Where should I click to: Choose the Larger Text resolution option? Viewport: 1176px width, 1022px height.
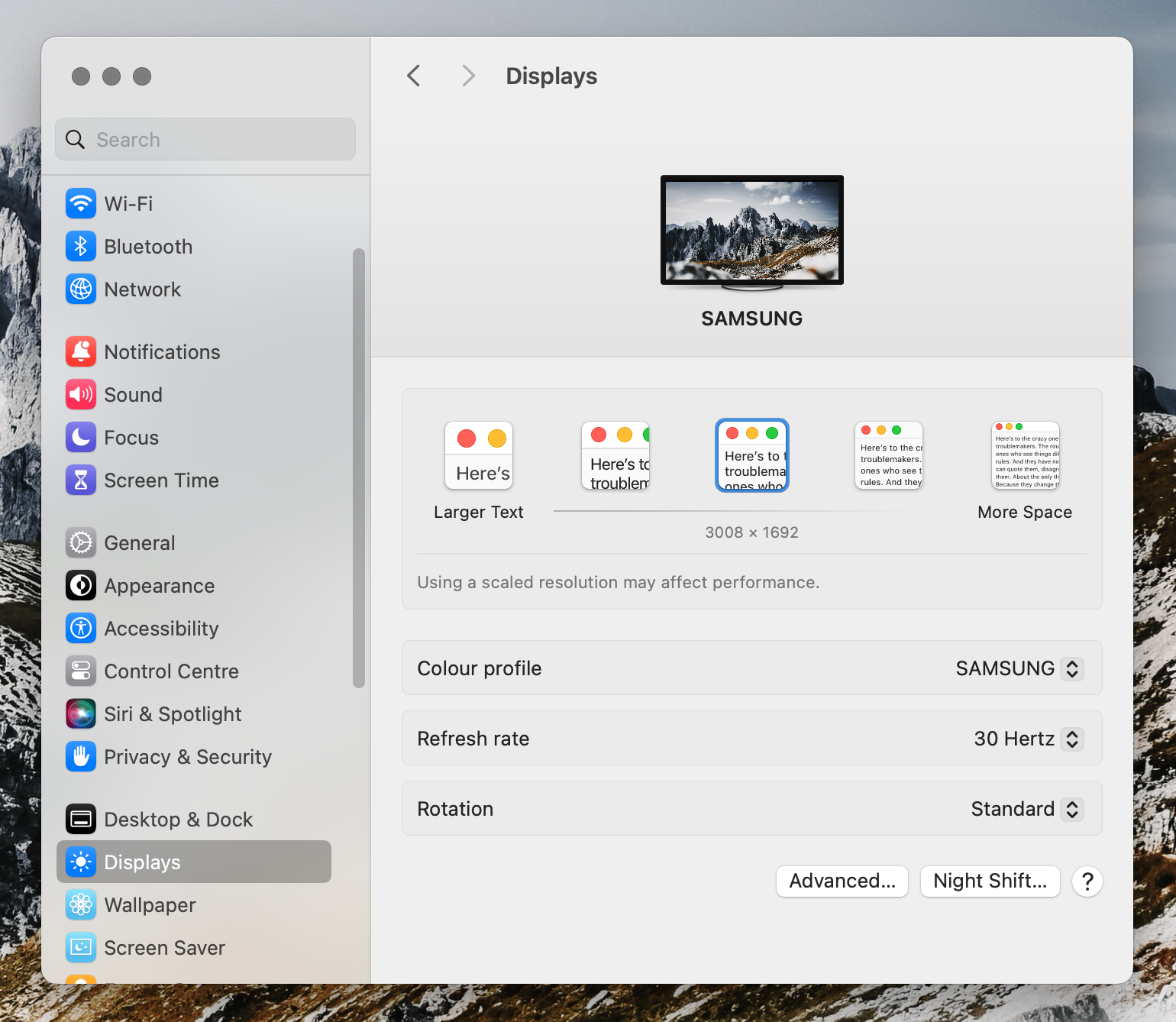click(x=479, y=456)
